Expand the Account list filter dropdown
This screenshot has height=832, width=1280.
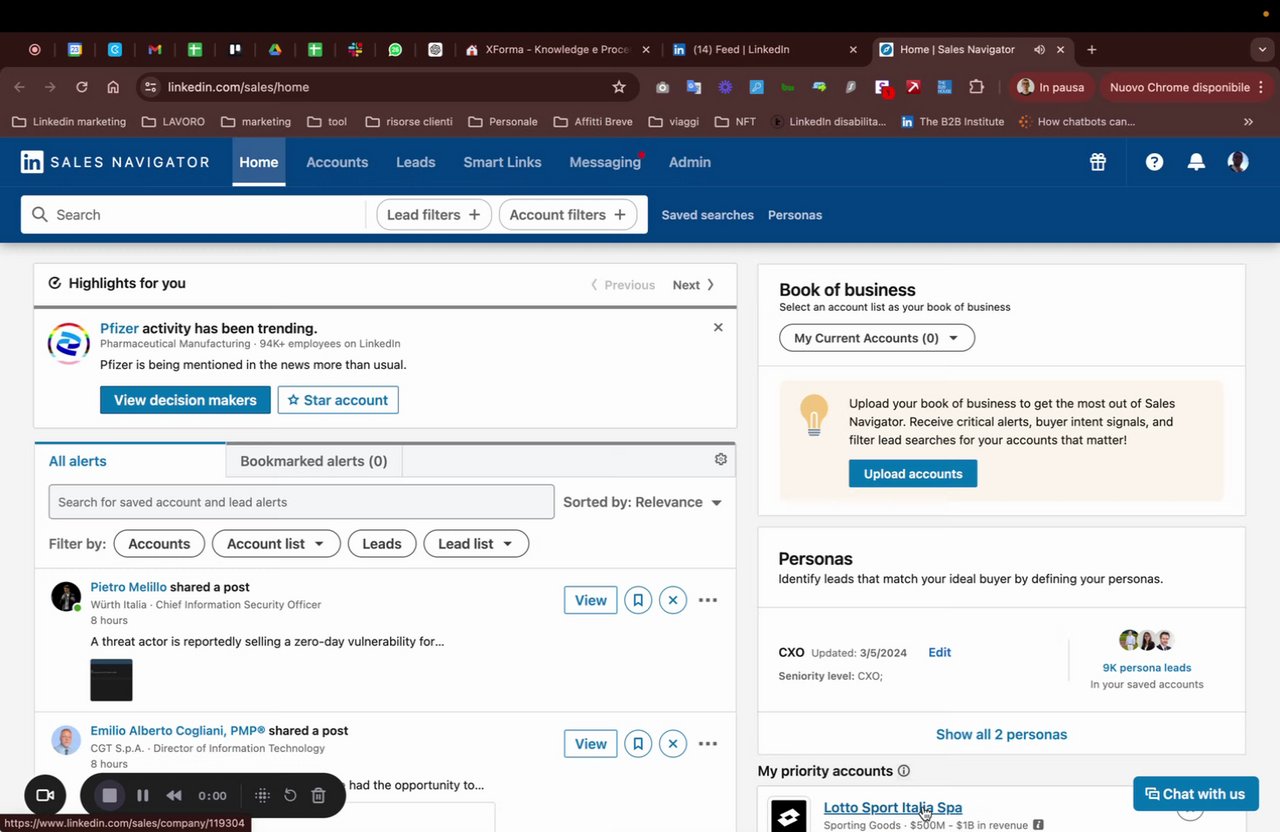coord(276,544)
